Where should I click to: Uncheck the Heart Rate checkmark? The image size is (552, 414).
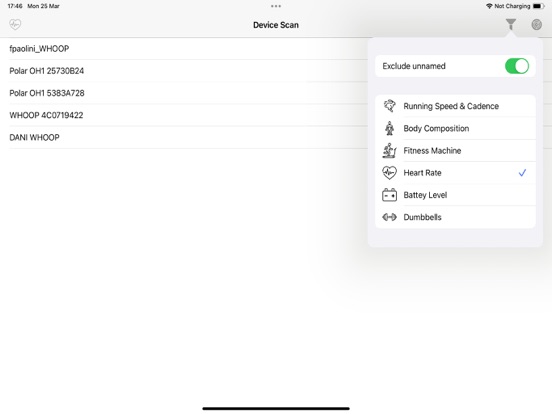(522, 172)
